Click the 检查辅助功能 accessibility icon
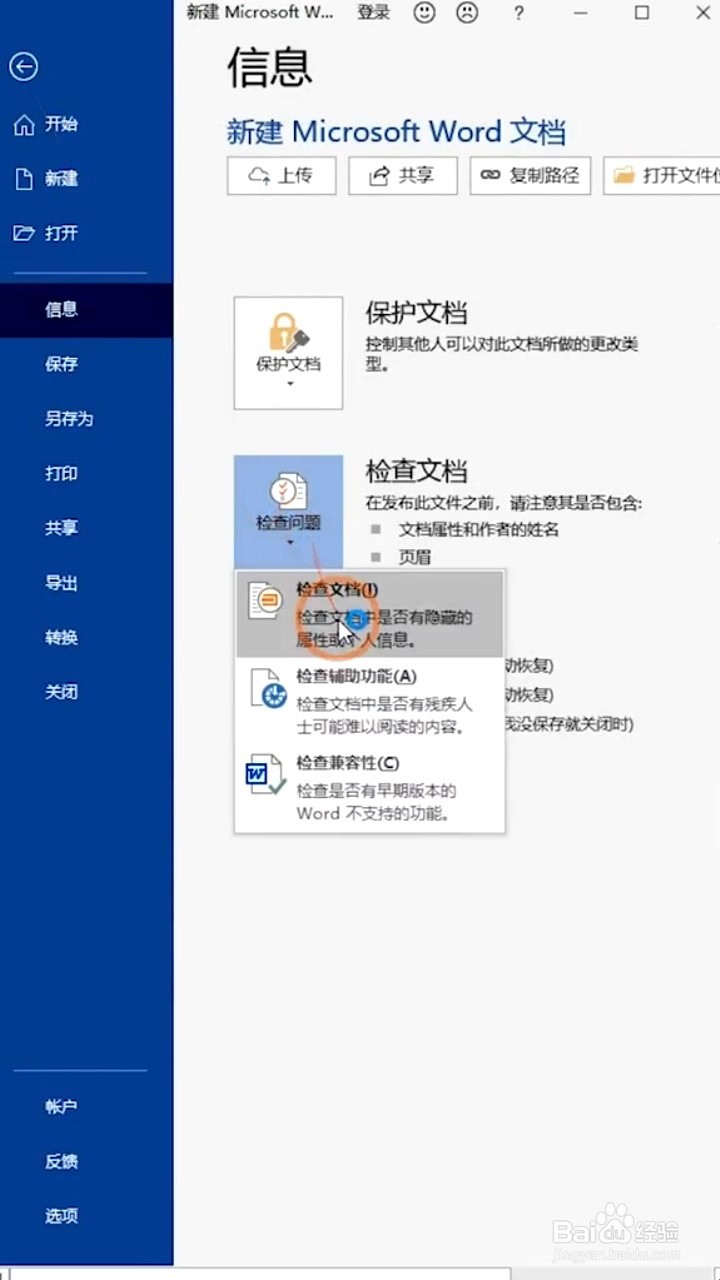Viewport: 720px width, 1280px height. (266, 690)
